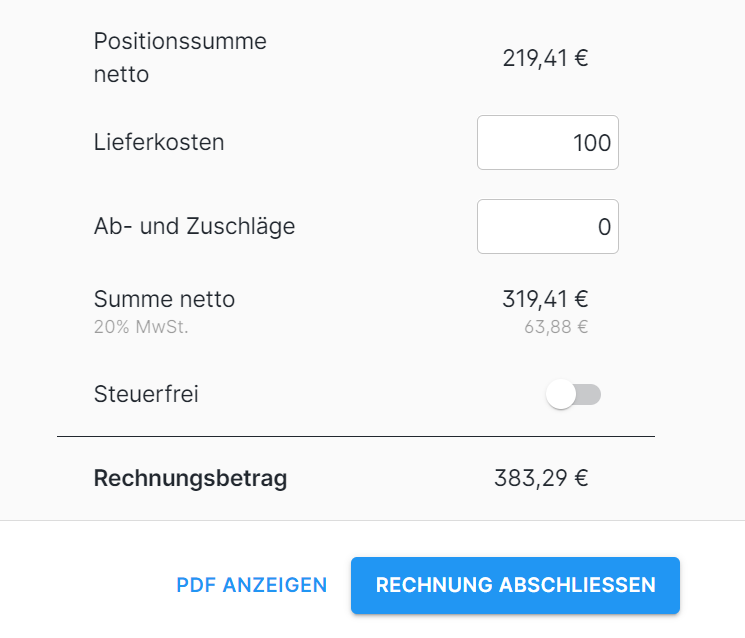Click the 20% MwSt. tax label
Image resolution: width=745 pixels, height=638 pixels.
coord(140,325)
